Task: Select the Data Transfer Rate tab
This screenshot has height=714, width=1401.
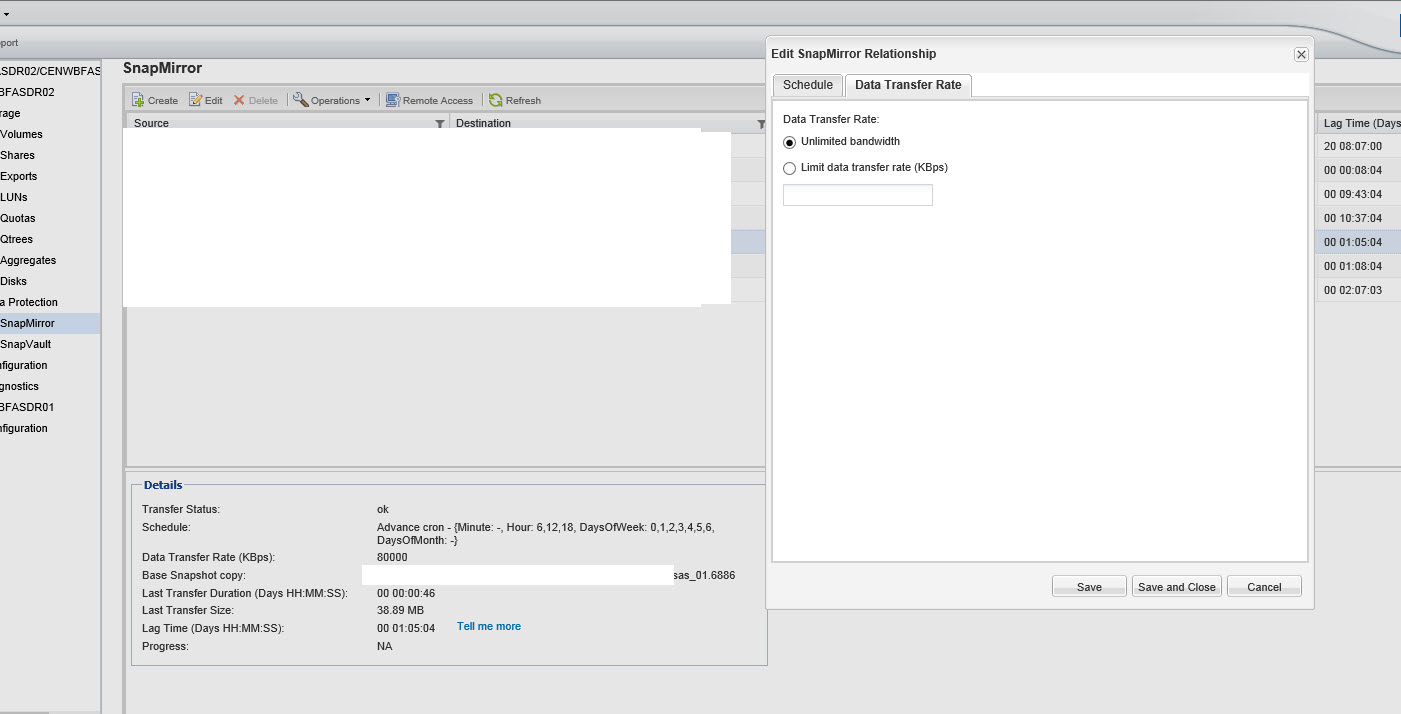Action: [x=908, y=85]
